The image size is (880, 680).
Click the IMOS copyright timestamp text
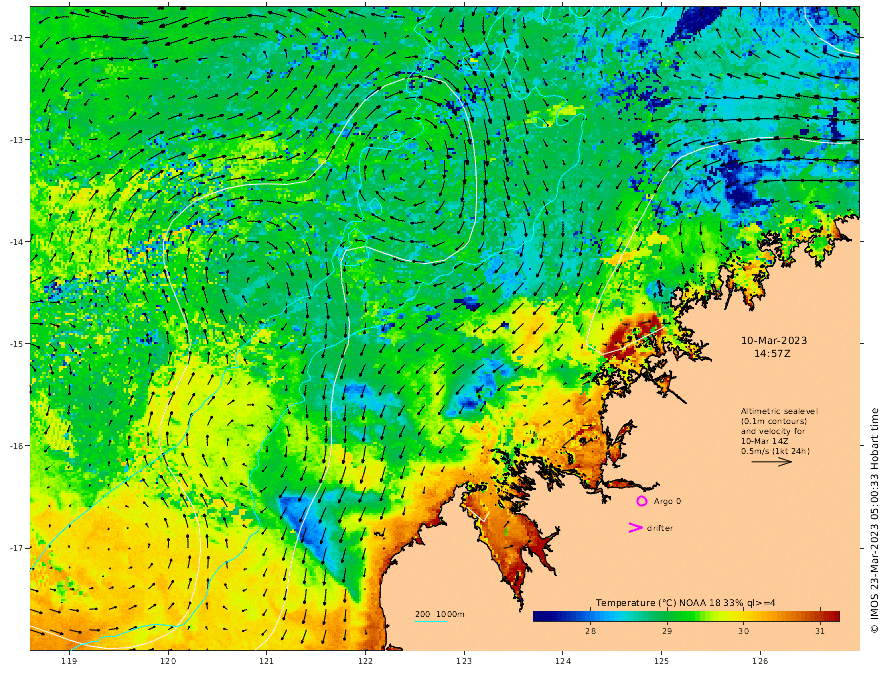(x=873, y=521)
